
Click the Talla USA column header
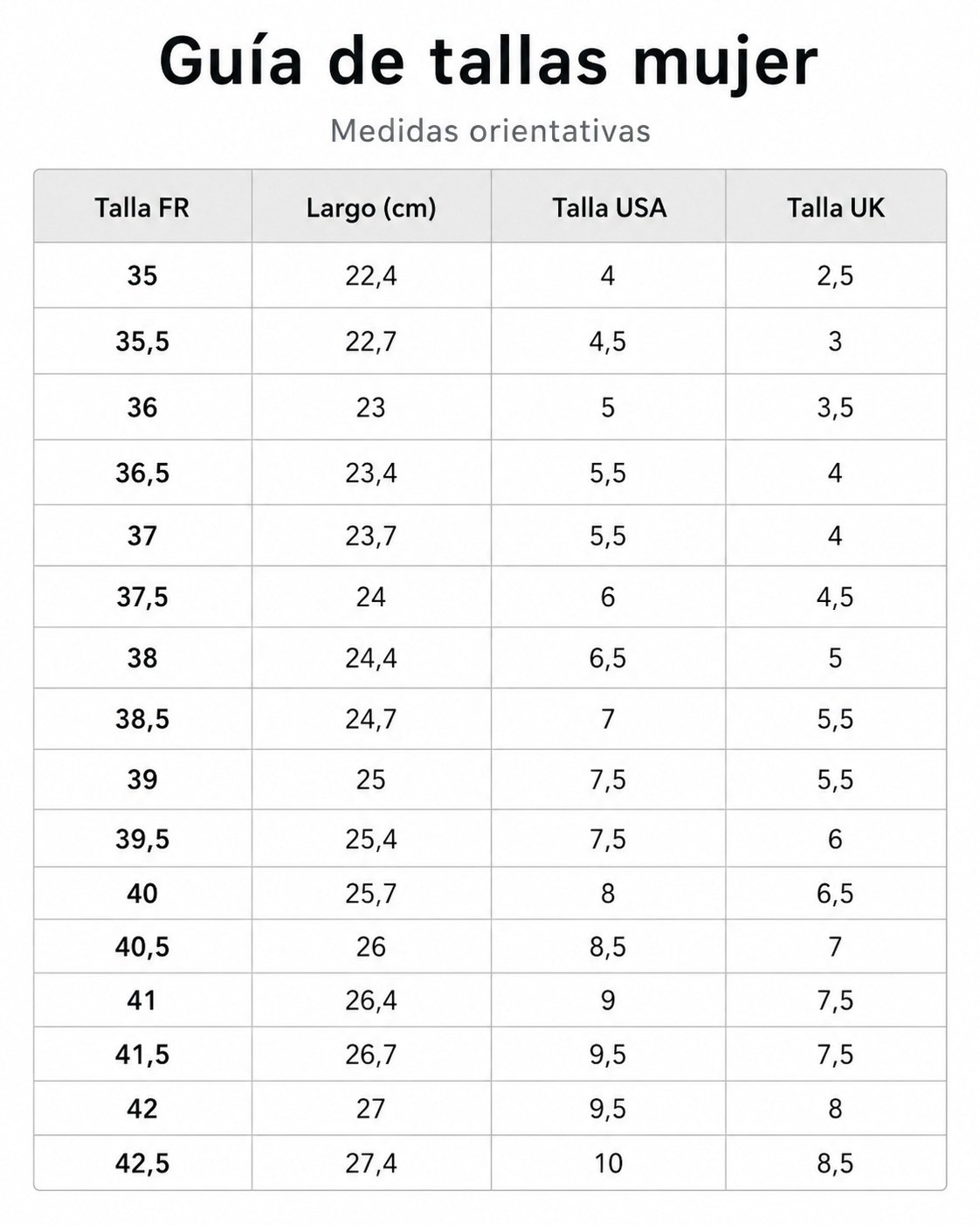[609, 208]
